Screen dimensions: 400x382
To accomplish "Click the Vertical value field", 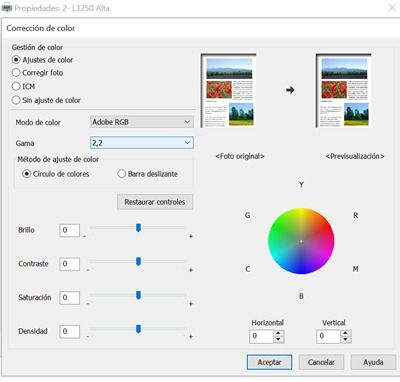I will [328, 336].
